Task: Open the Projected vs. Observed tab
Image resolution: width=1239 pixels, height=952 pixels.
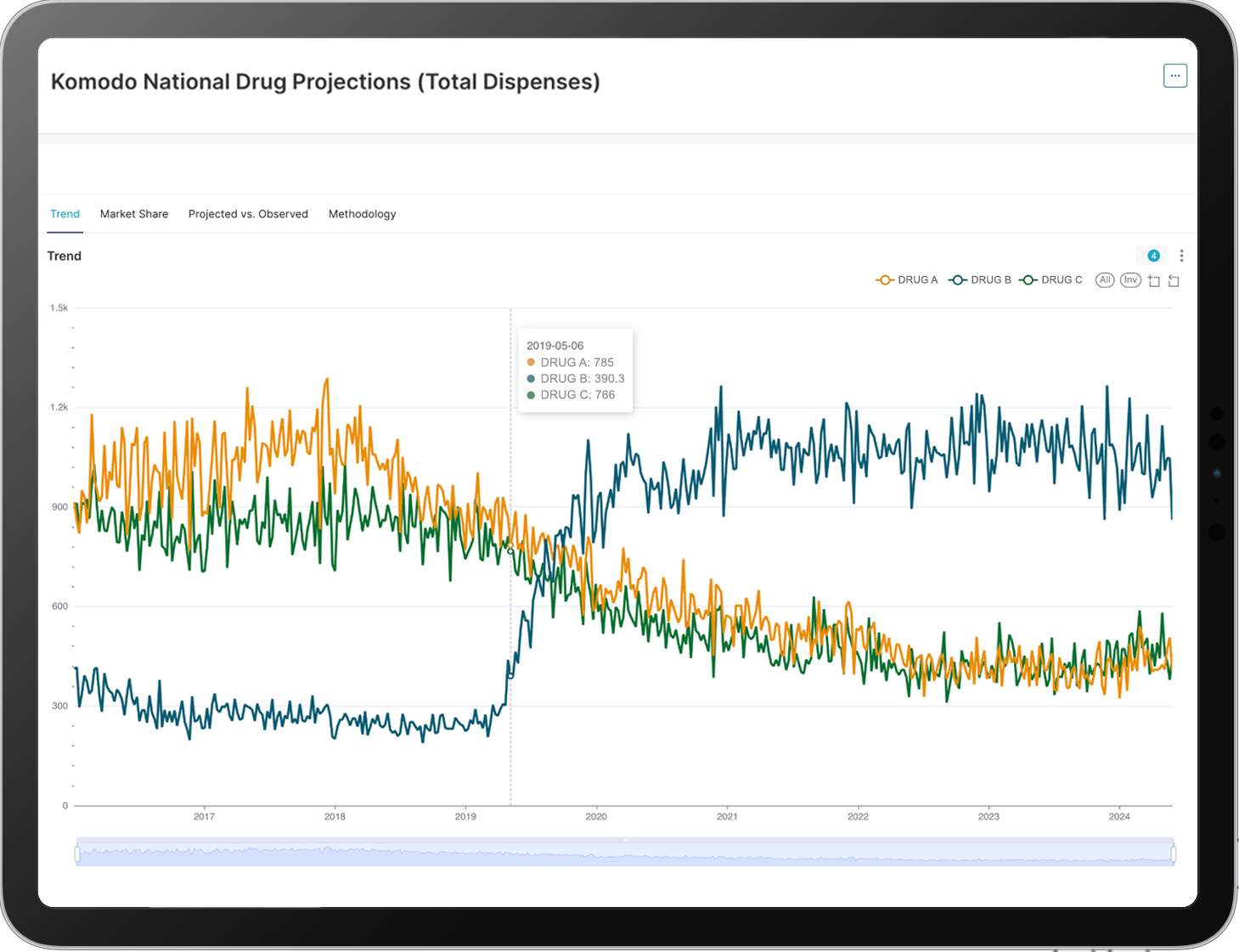Action: click(248, 214)
